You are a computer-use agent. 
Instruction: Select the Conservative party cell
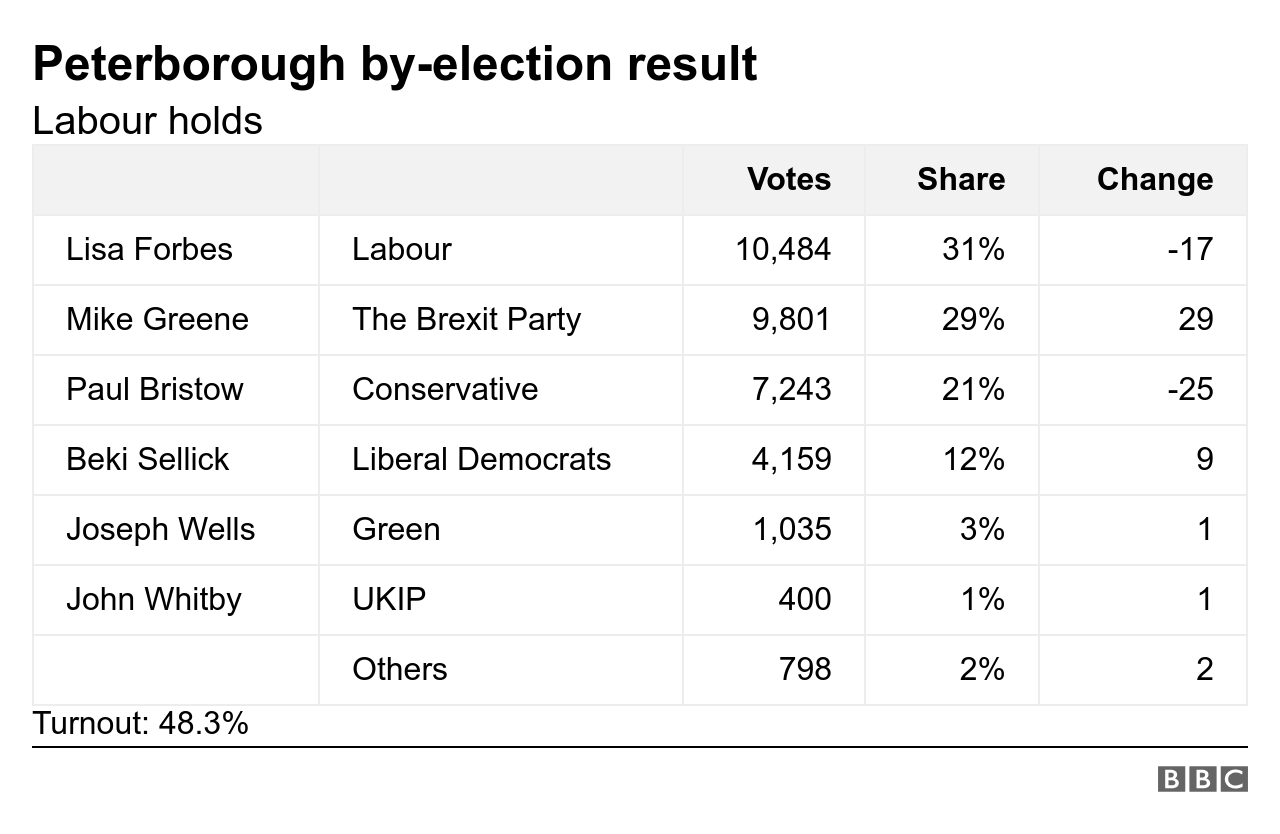(445, 389)
